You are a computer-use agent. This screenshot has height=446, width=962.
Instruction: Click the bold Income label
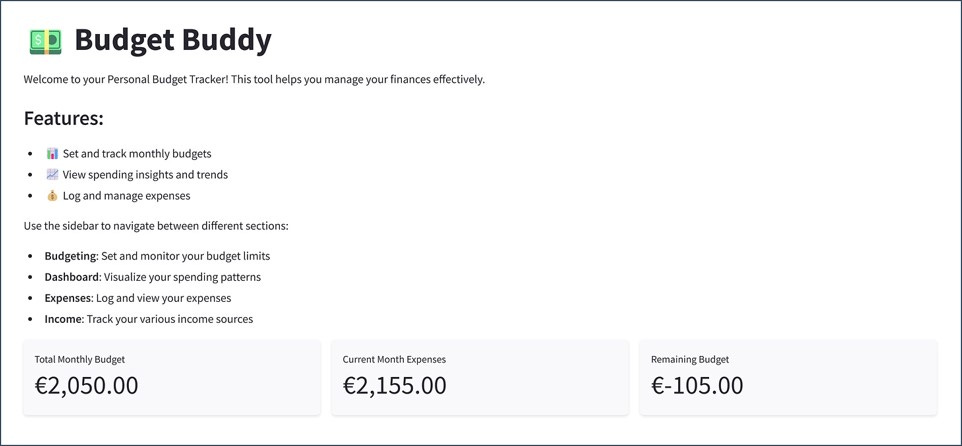coord(63,319)
